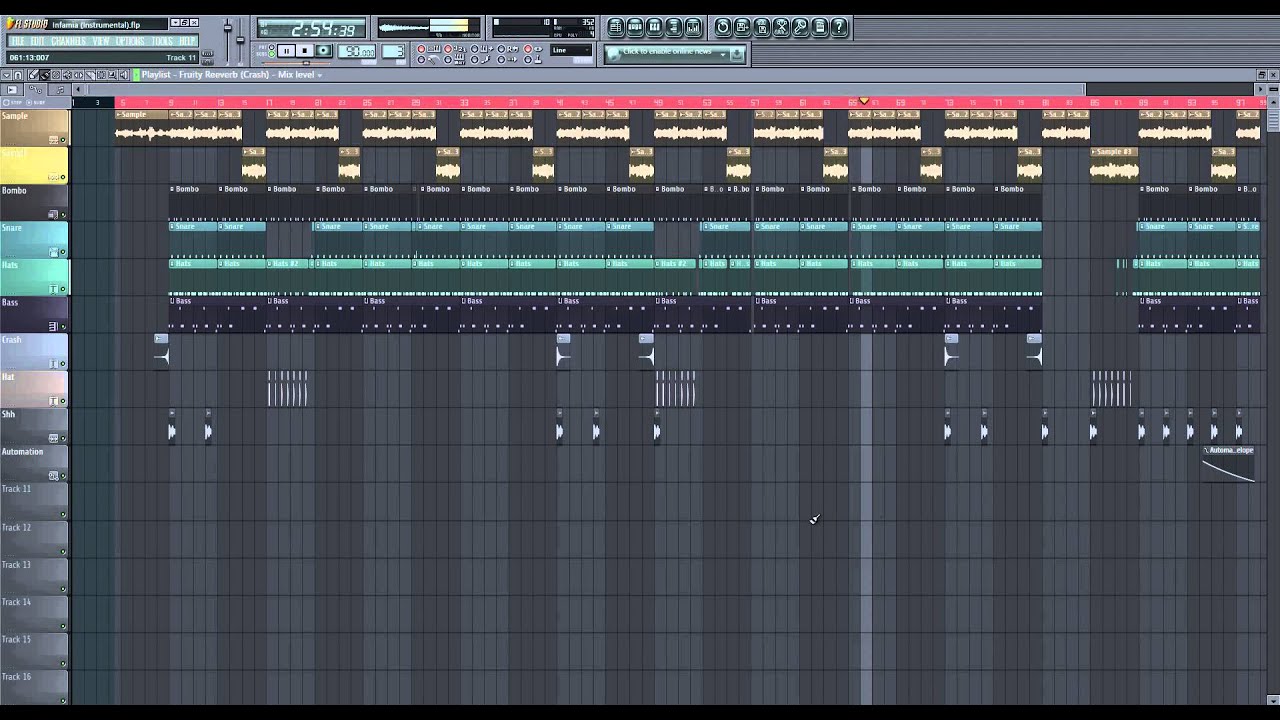
Task: Select the pencil draw tool
Action: click(x=33, y=75)
